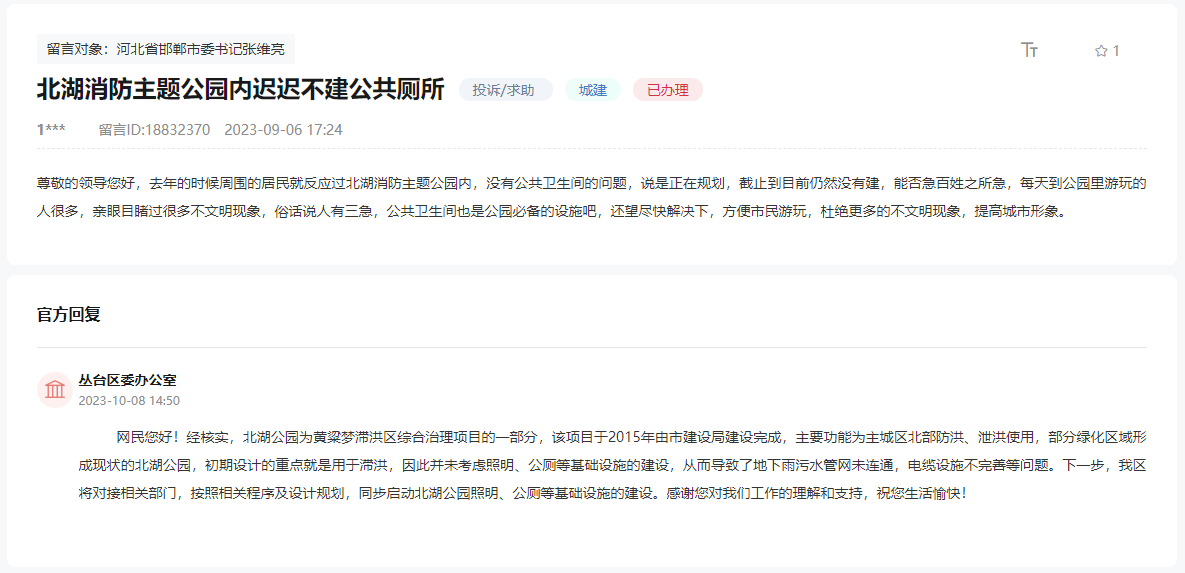The height and width of the screenshot is (573, 1185).
Task: Click the favorite count number 1
Action: pyautogui.click(x=1116, y=51)
